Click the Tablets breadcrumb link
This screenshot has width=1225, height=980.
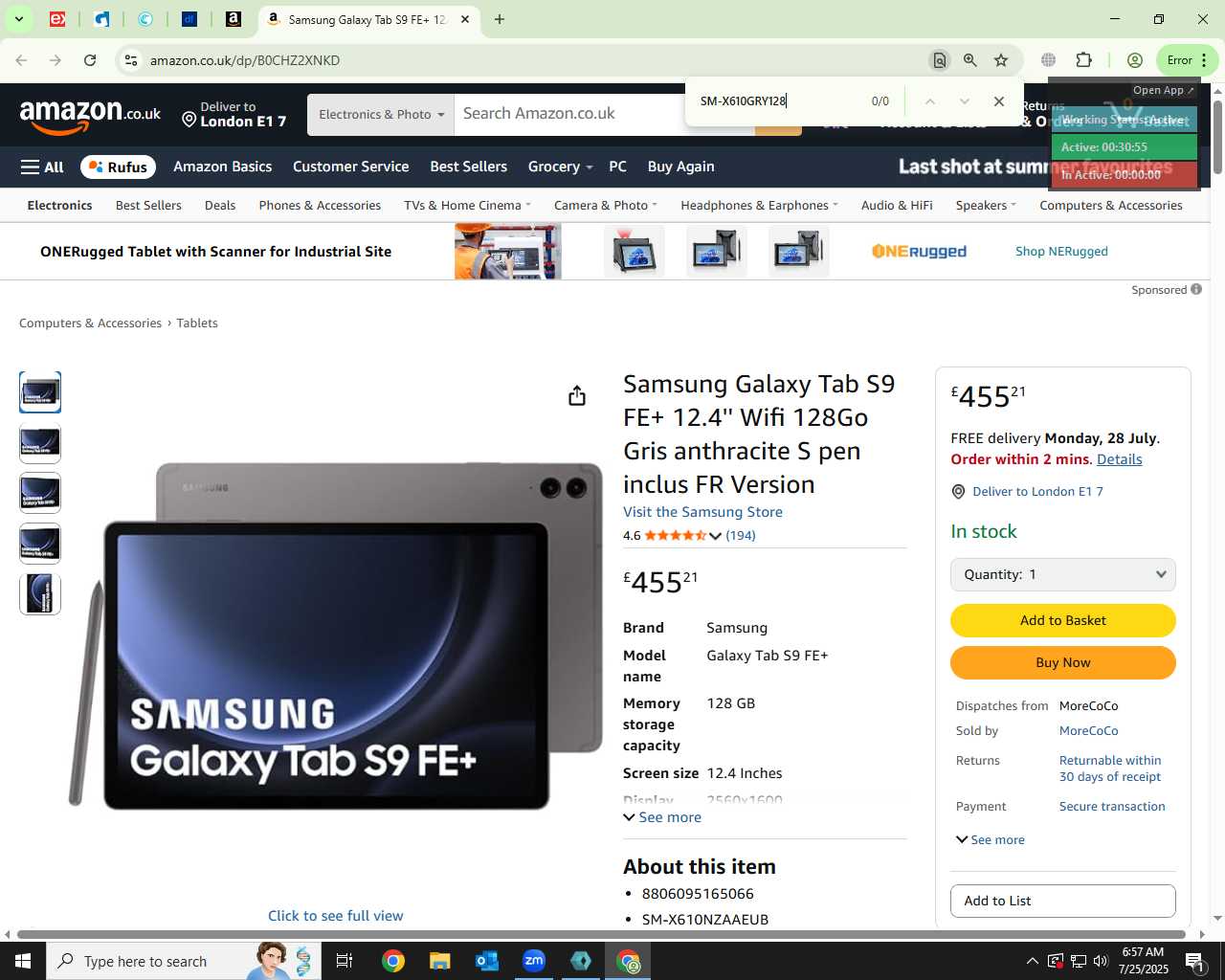pyautogui.click(x=197, y=323)
